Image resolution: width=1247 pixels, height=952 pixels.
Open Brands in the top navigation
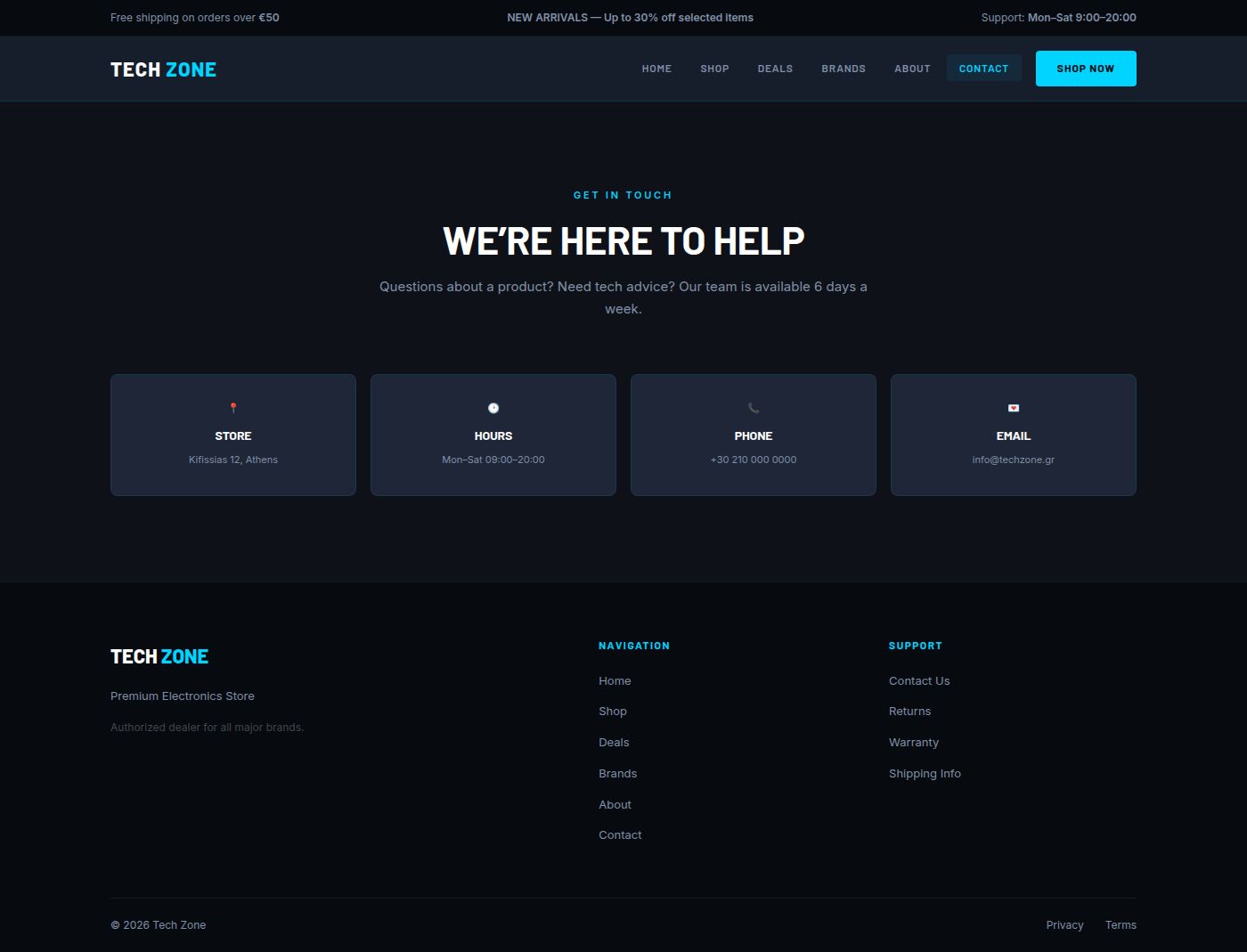pyautogui.click(x=844, y=69)
